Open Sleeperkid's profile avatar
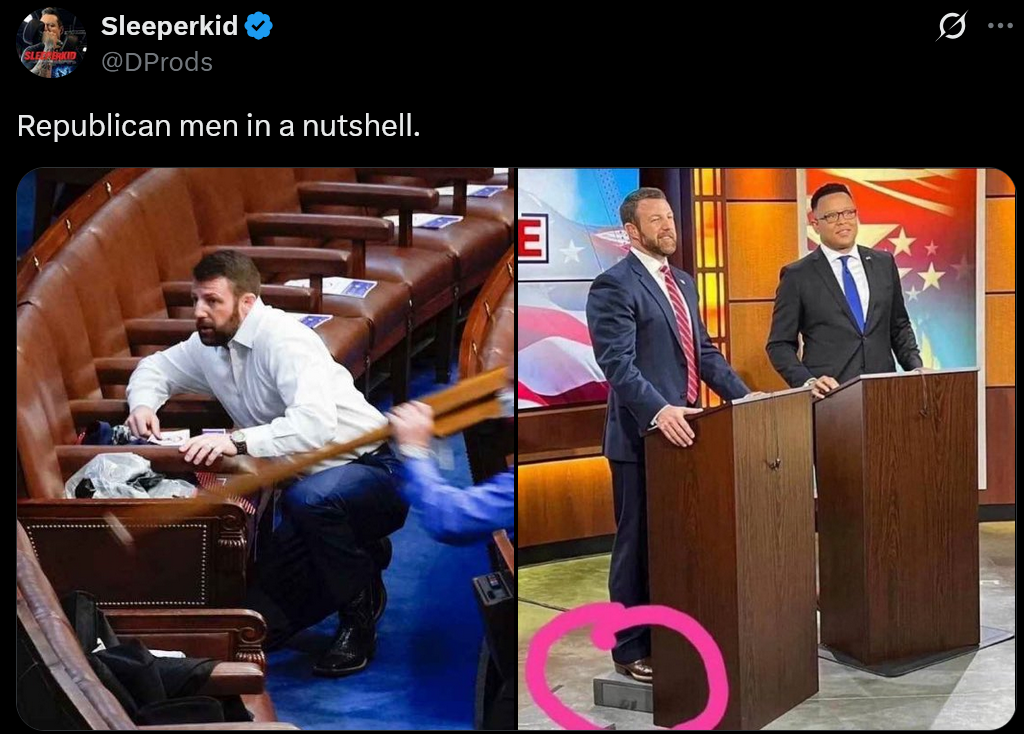1024x734 pixels. (x=51, y=43)
